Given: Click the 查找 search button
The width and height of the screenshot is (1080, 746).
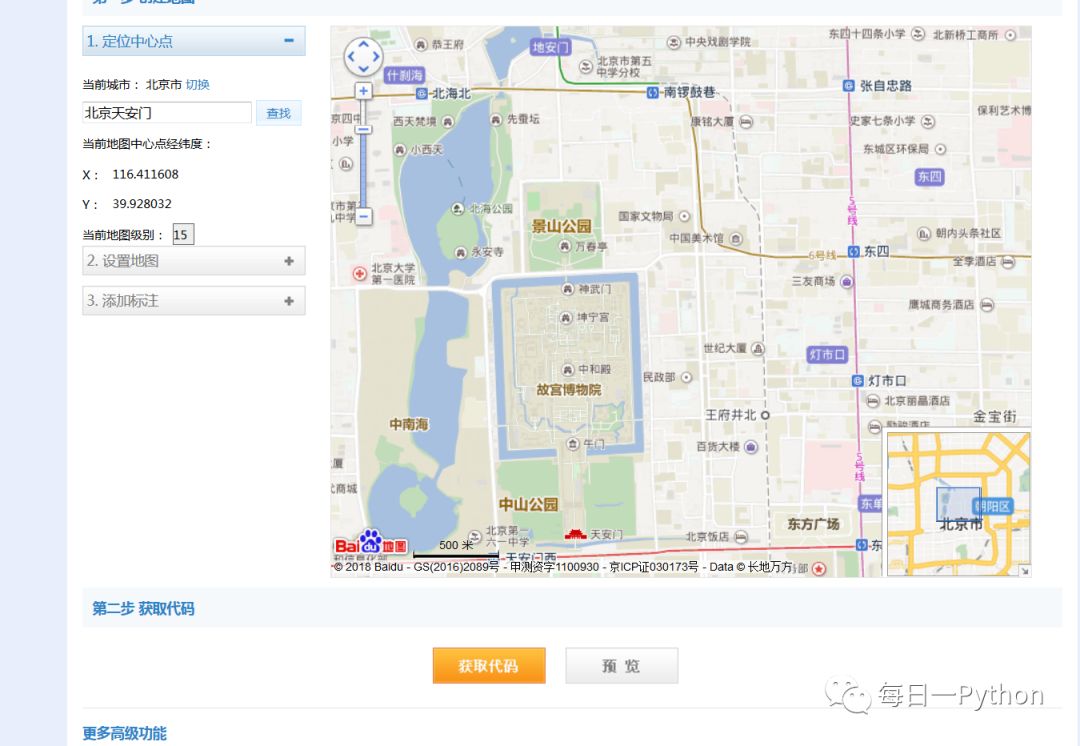Looking at the screenshot, I should [279, 112].
